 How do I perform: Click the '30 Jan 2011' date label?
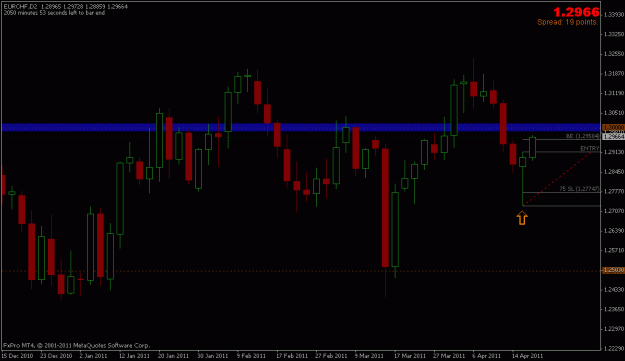pyautogui.click(x=213, y=355)
